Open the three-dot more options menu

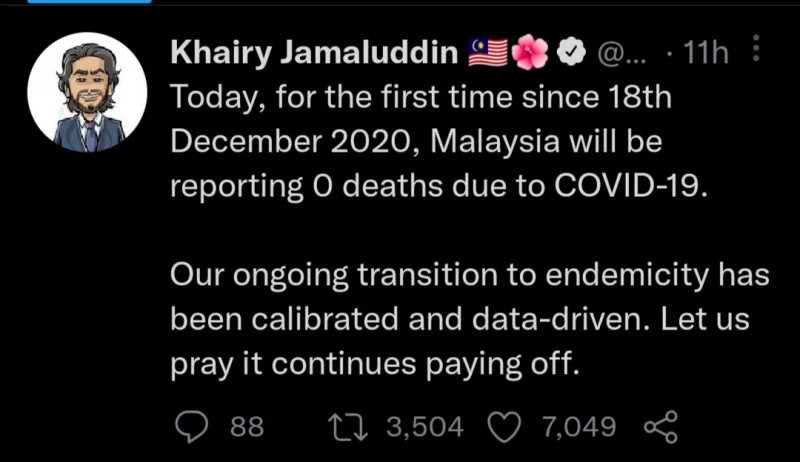pos(755,50)
